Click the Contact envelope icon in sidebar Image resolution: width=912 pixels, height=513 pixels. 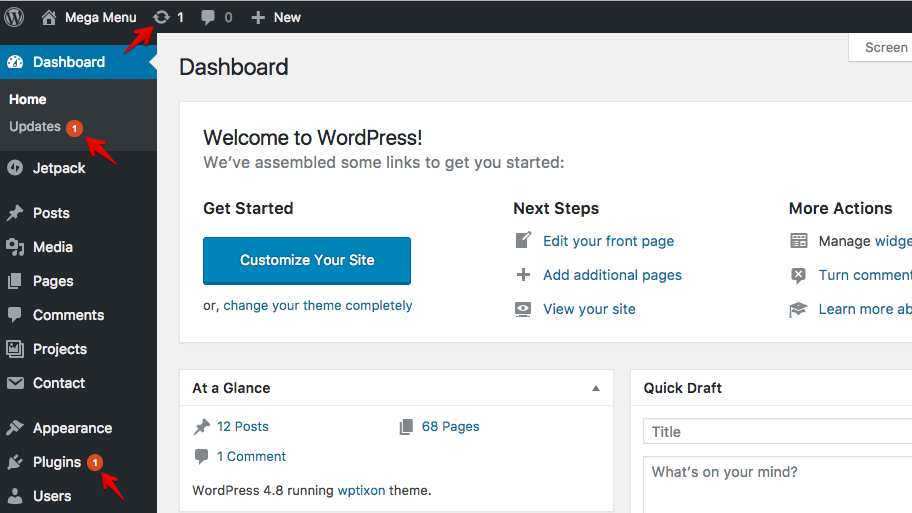(15, 383)
